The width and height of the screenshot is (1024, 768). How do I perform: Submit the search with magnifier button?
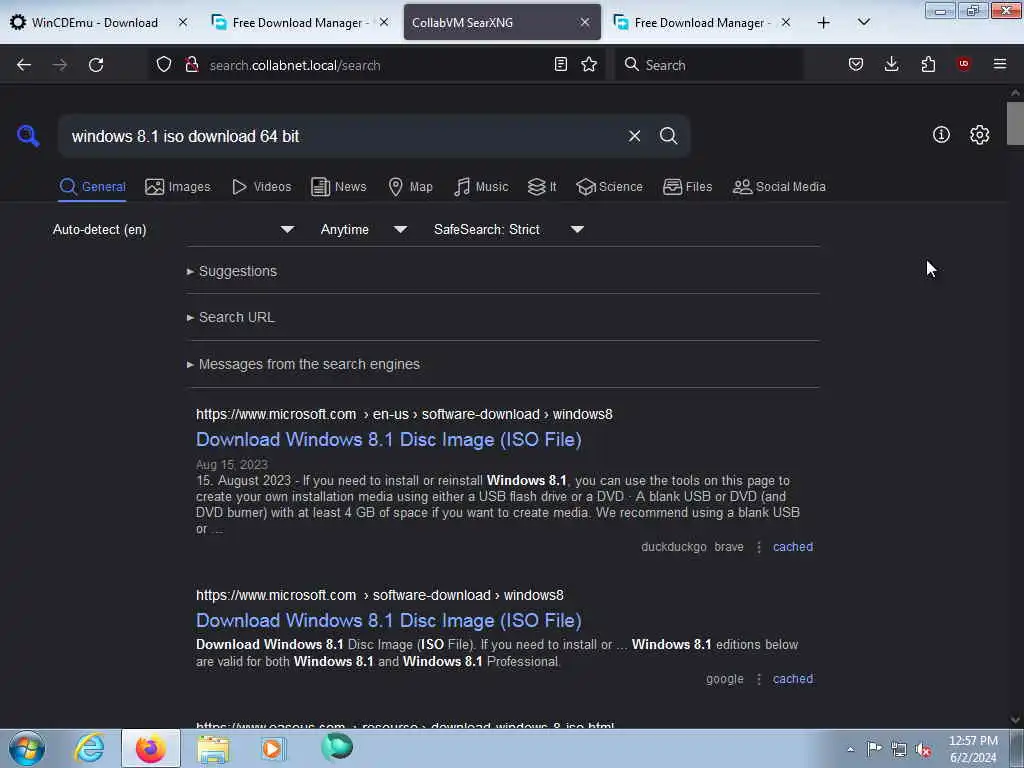668,136
